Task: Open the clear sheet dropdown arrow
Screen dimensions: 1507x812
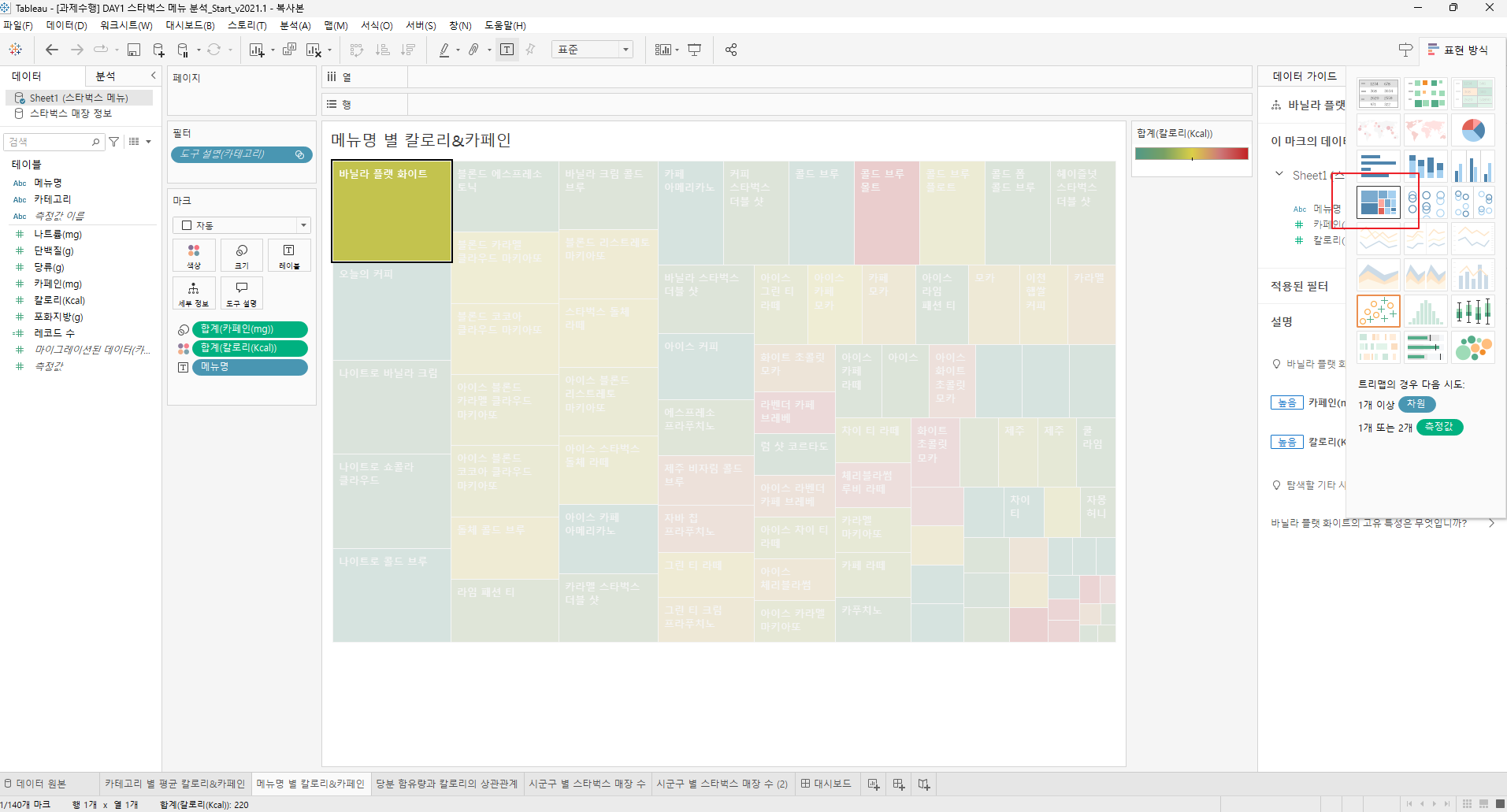Action: [x=329, y=50]
